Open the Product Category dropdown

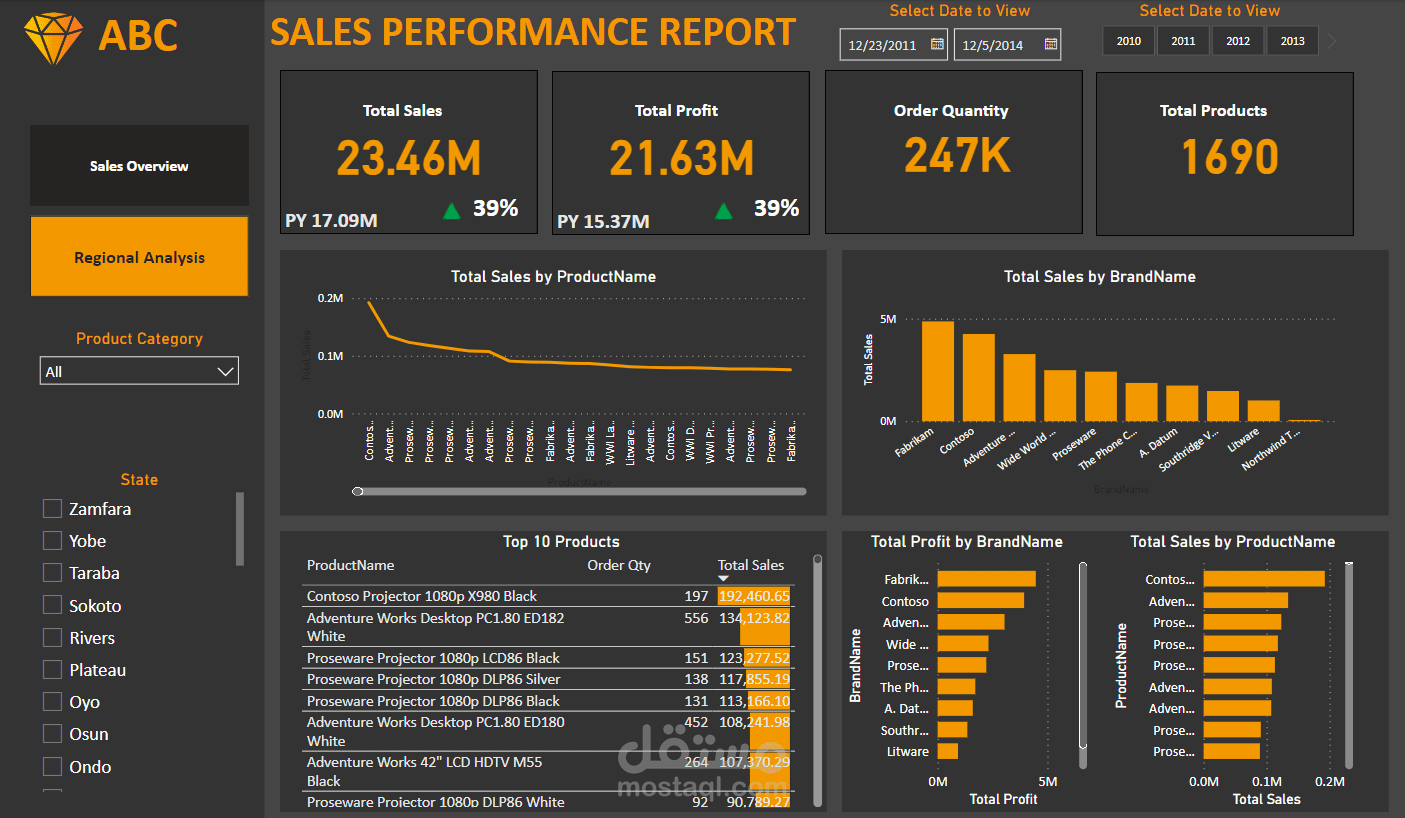point(139,371)
